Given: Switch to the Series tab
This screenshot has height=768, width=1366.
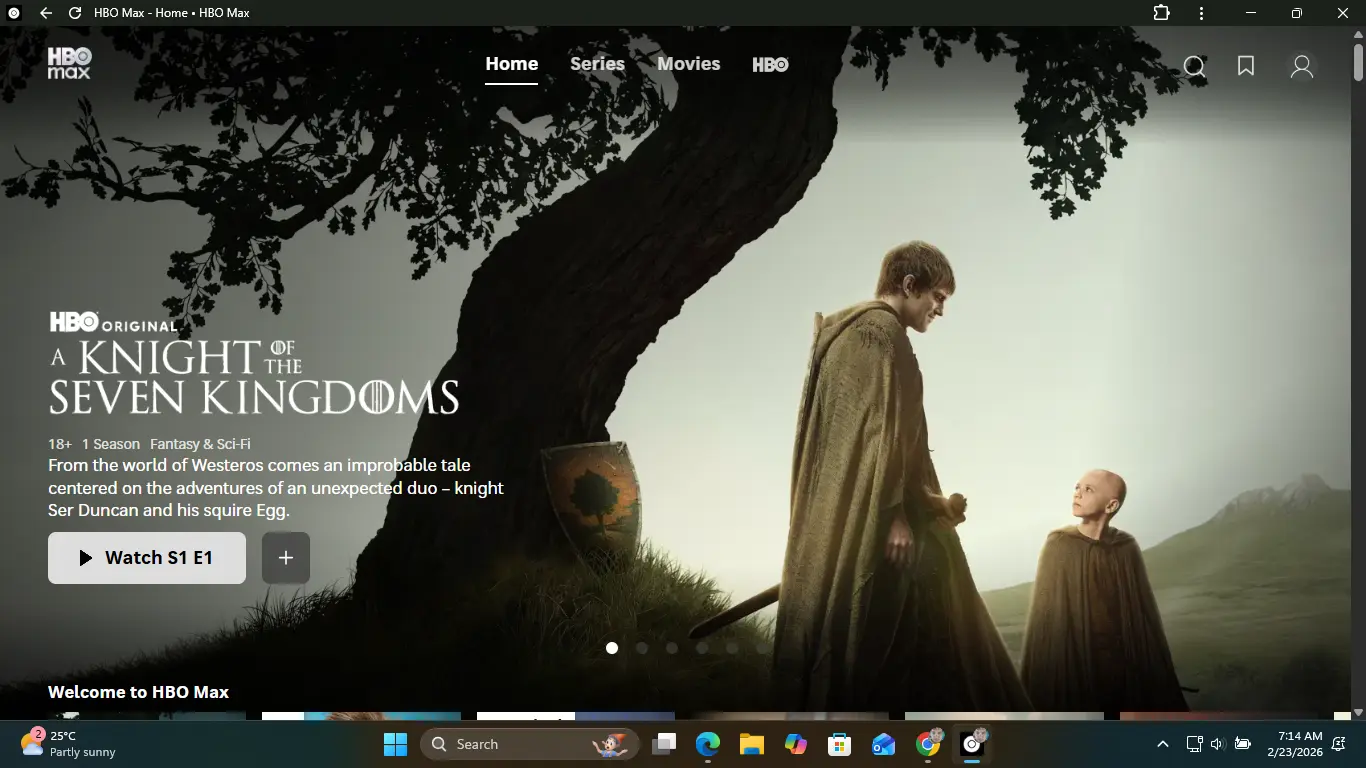Looking at the screenshot, I should 597,64.
